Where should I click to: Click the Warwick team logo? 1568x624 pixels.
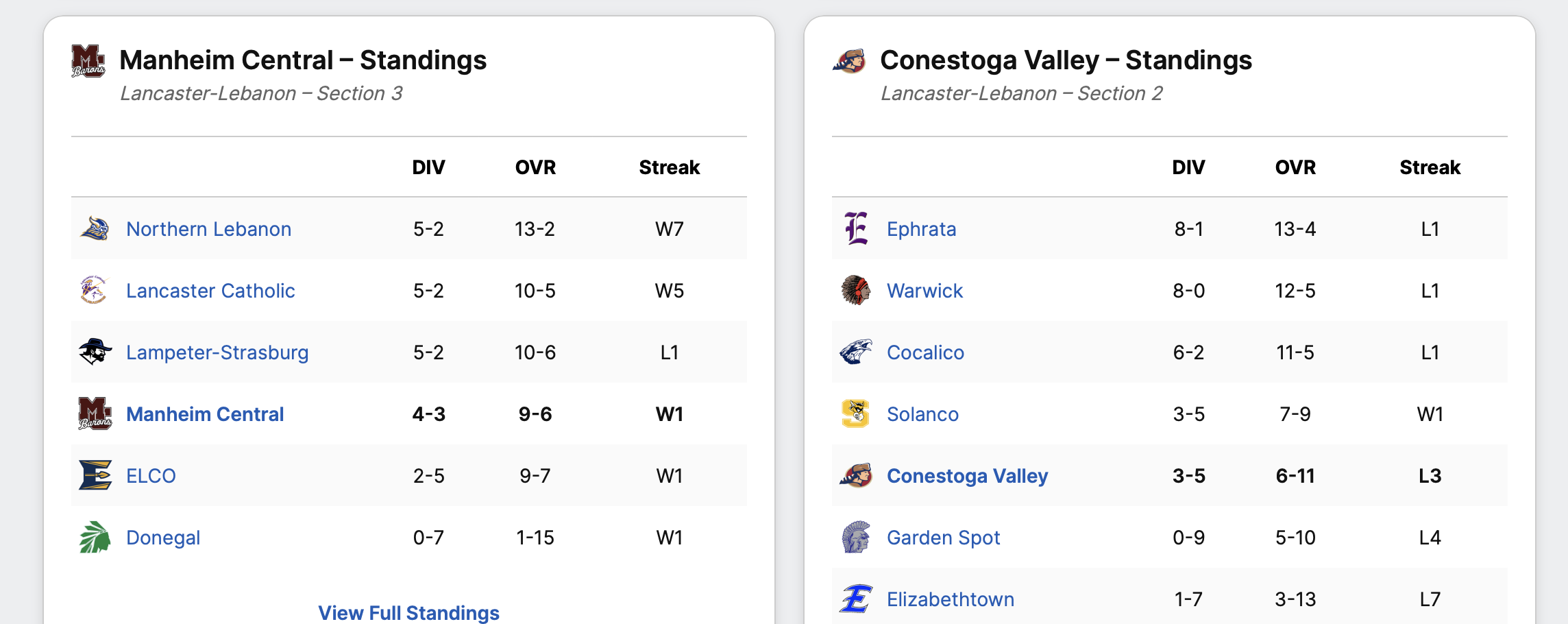coord(855,290)
